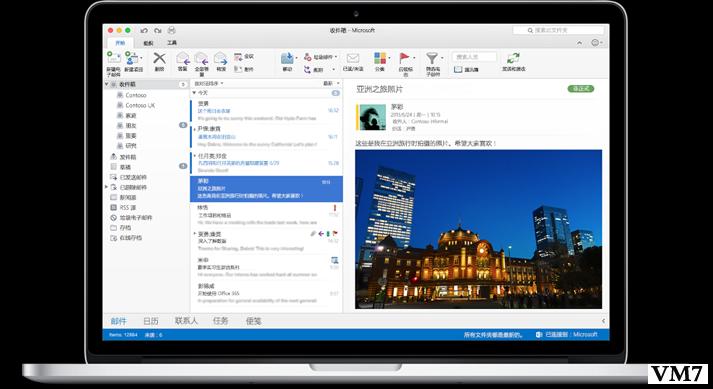Click the Tokyo Station photo in the email

(478, 229)
